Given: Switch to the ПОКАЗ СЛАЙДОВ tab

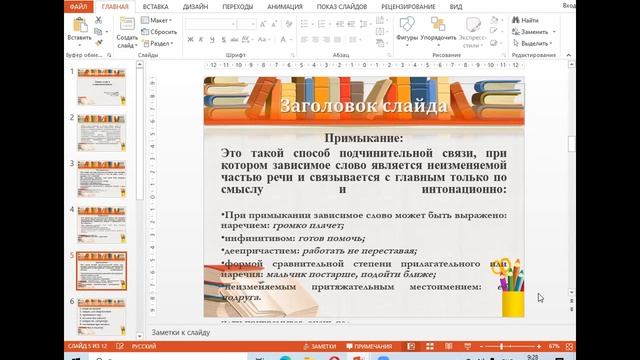Looking at the screenshot, I should (342, 7).
